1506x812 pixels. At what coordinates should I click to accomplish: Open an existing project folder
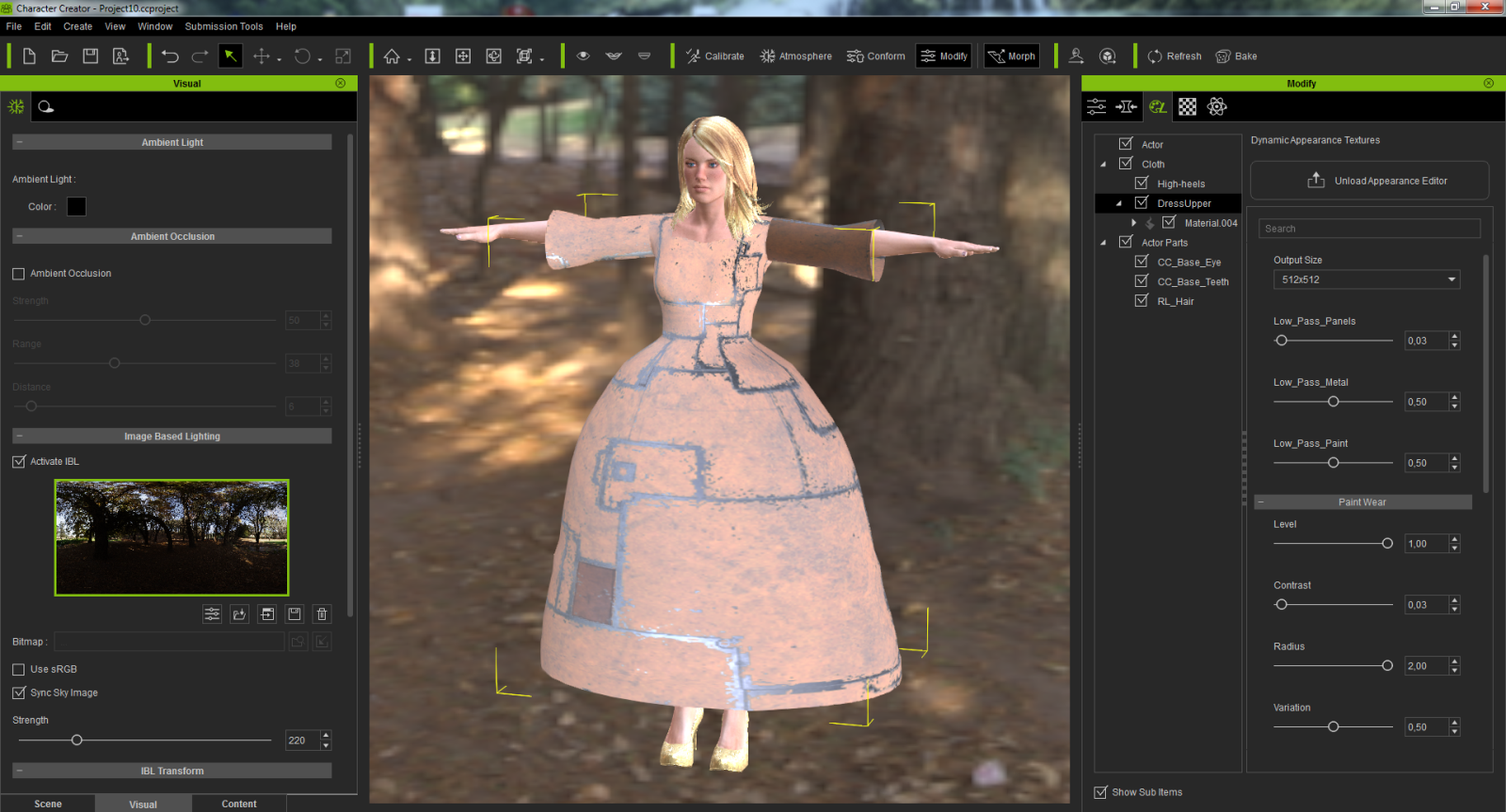(x=59, y=56)
